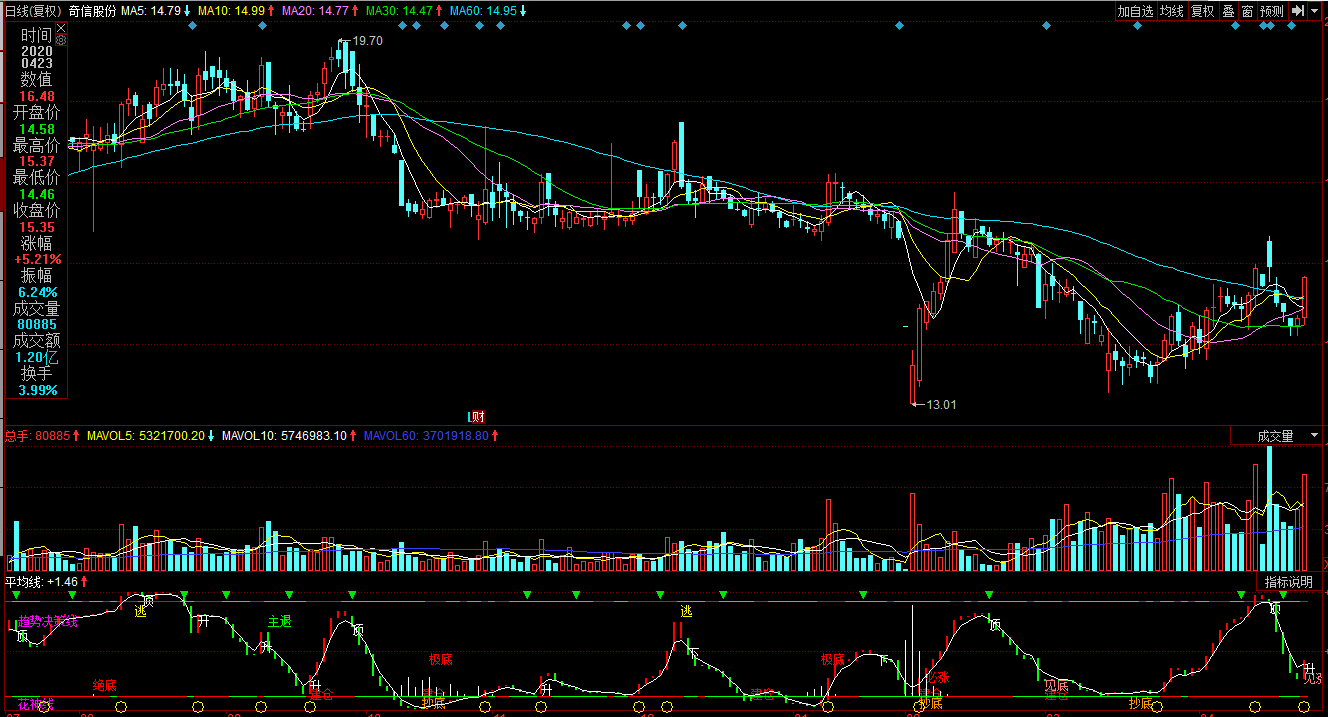The image size is (1328, 717).
Task: Click the 叠 overlay button
Action: coord(1228,11)
